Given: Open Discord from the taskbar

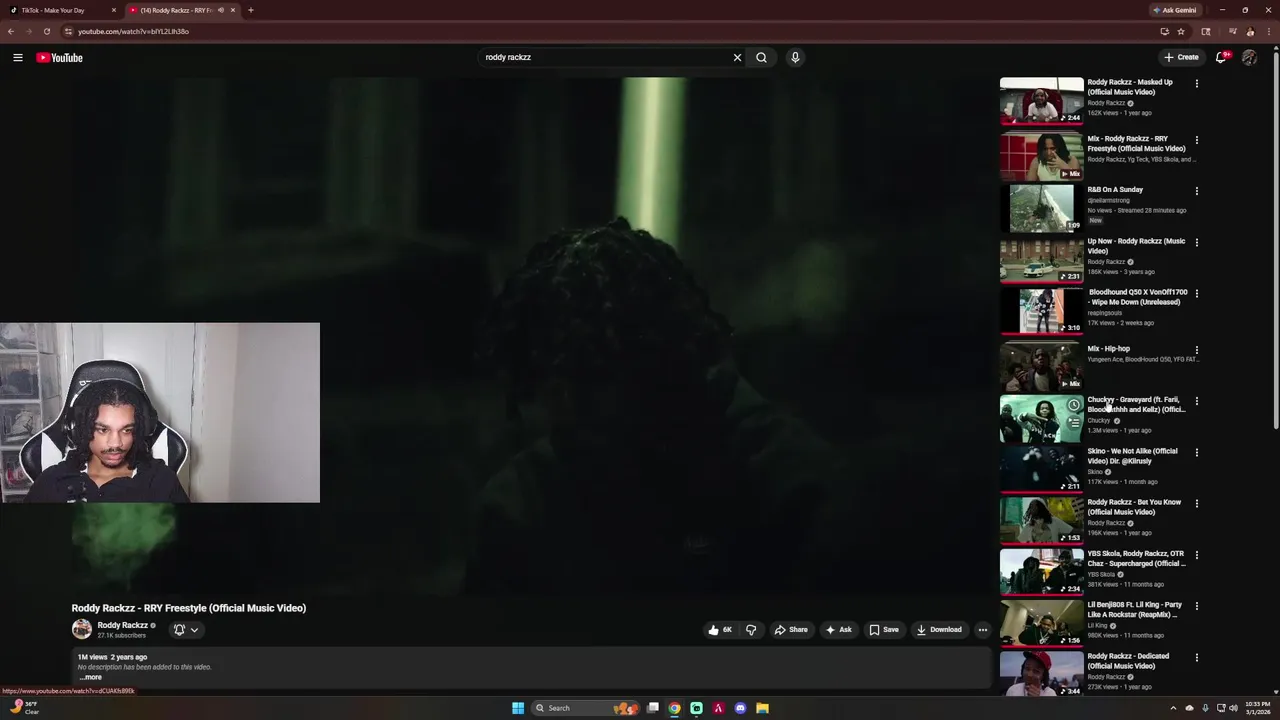Looking at the screenshot, I should coord(740,708).
